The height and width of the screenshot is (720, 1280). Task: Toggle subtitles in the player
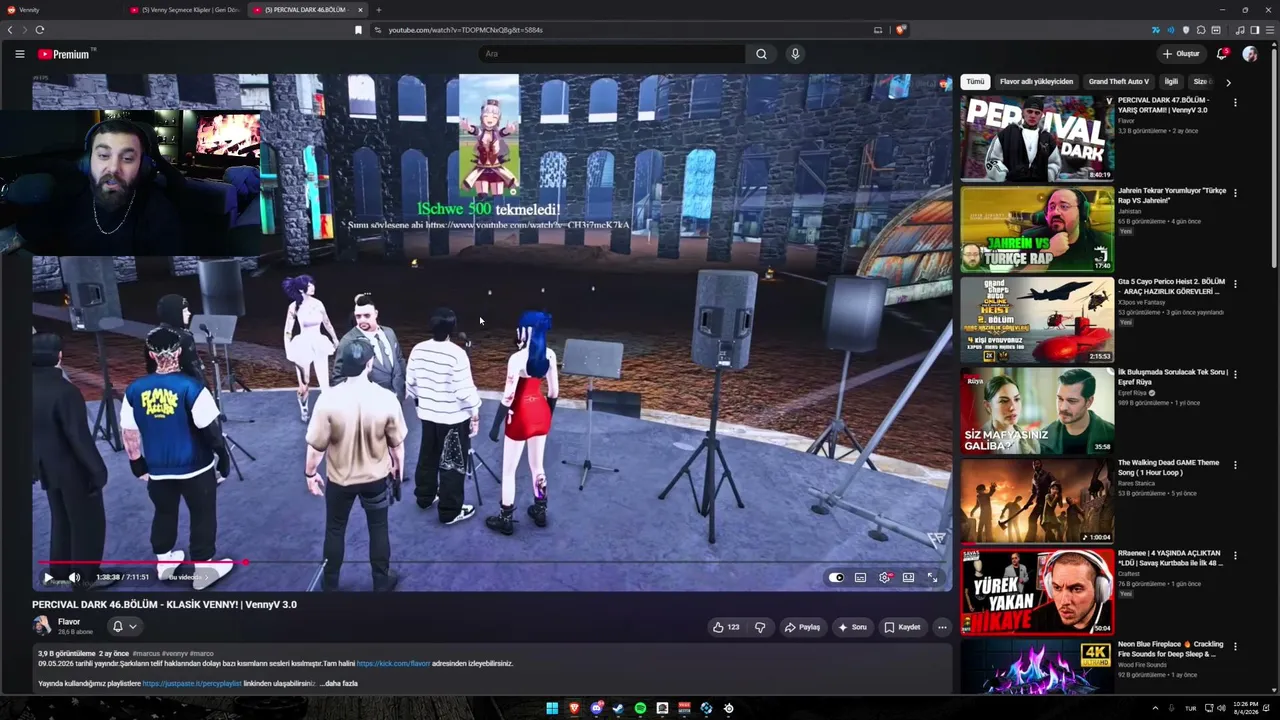click(x=860, y=577)
